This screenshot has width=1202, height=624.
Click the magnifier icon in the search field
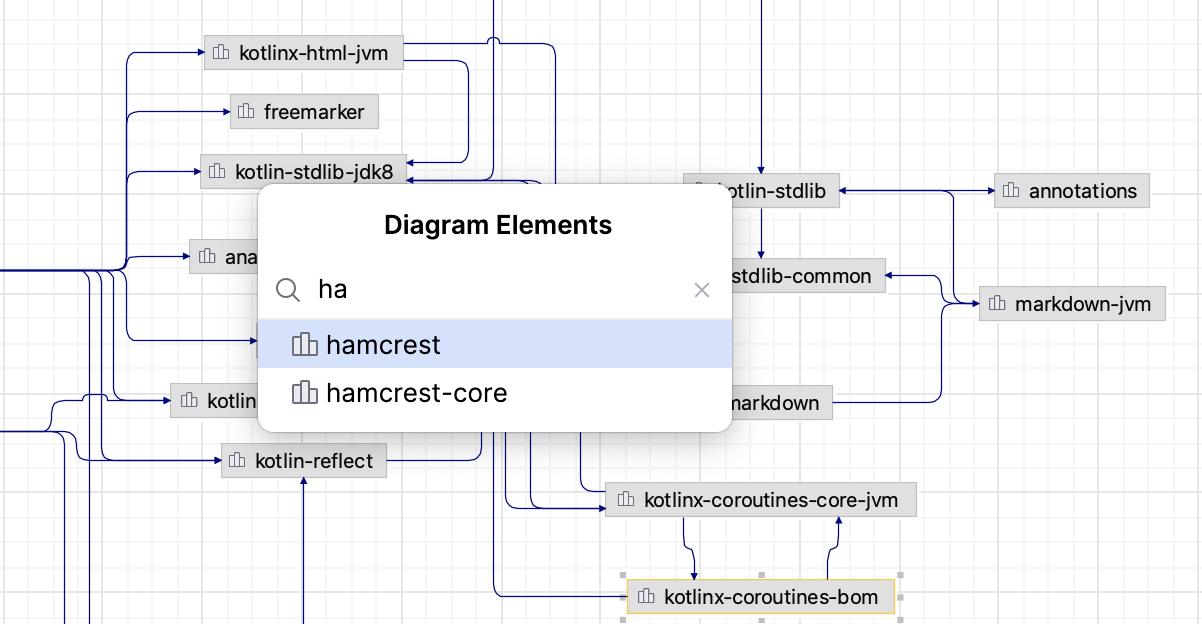click(x=288, y=290)
